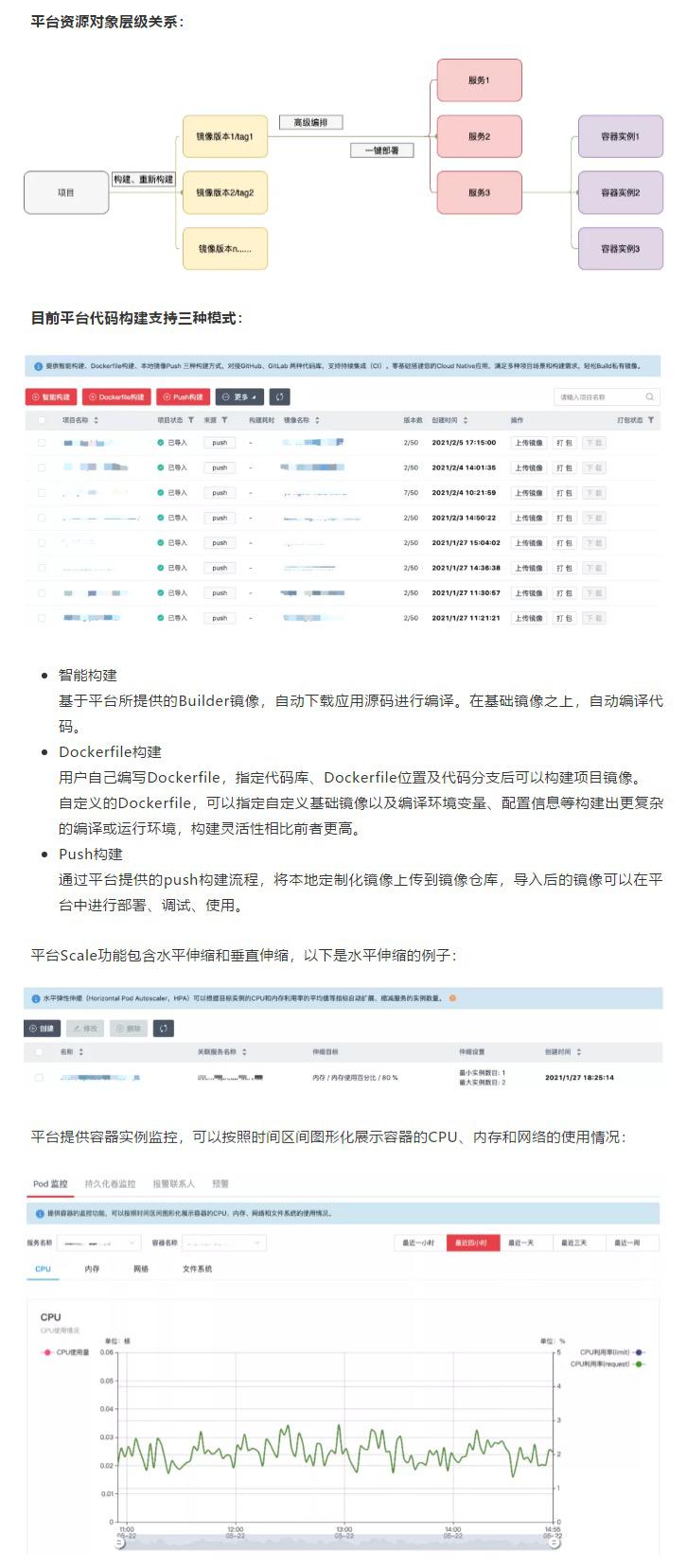Click the filter icon beside 来源 column
Screen dimensions: 687x1568
point(224,420)
